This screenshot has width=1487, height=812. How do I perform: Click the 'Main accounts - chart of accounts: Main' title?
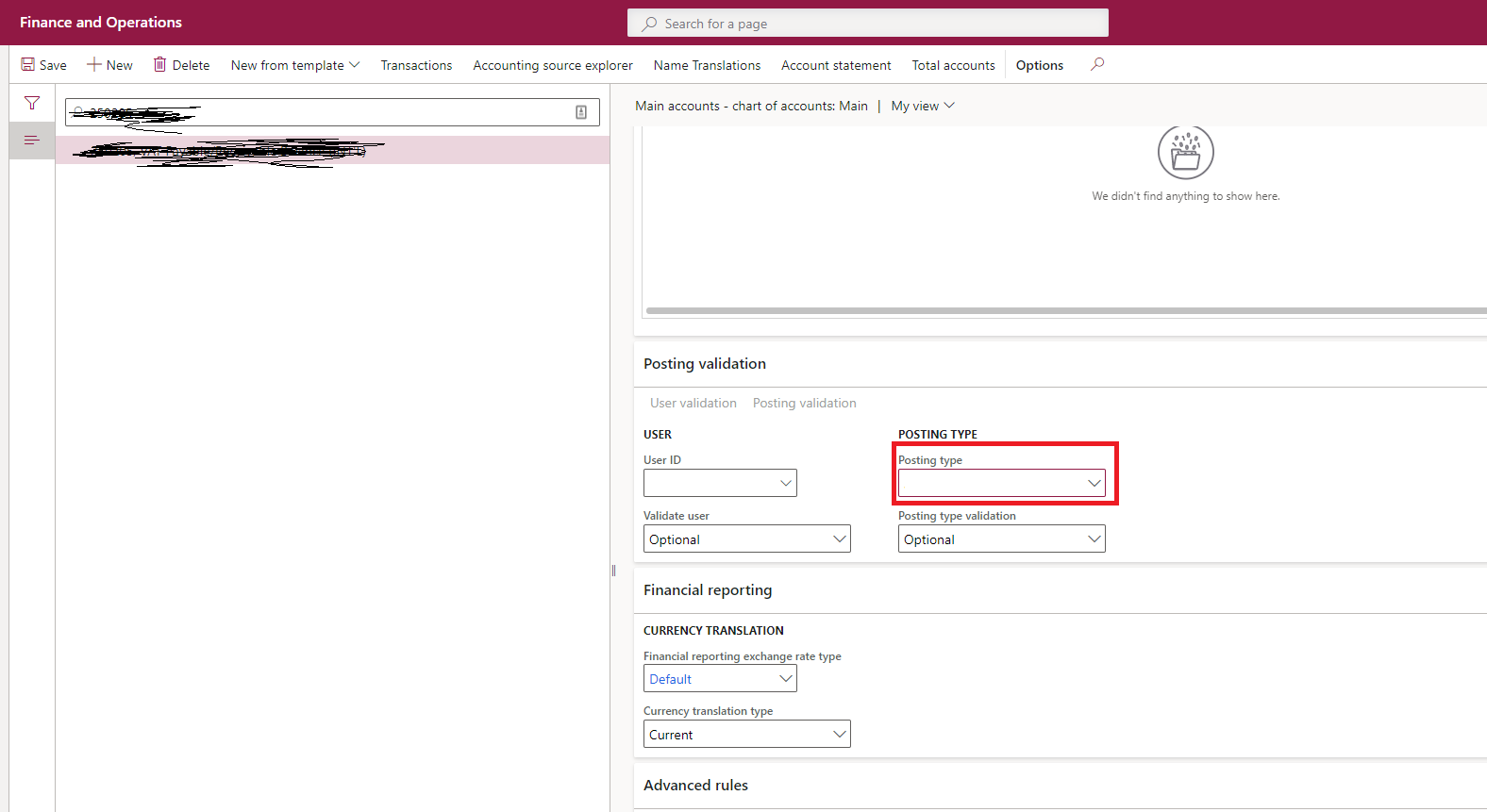[751, 106]
